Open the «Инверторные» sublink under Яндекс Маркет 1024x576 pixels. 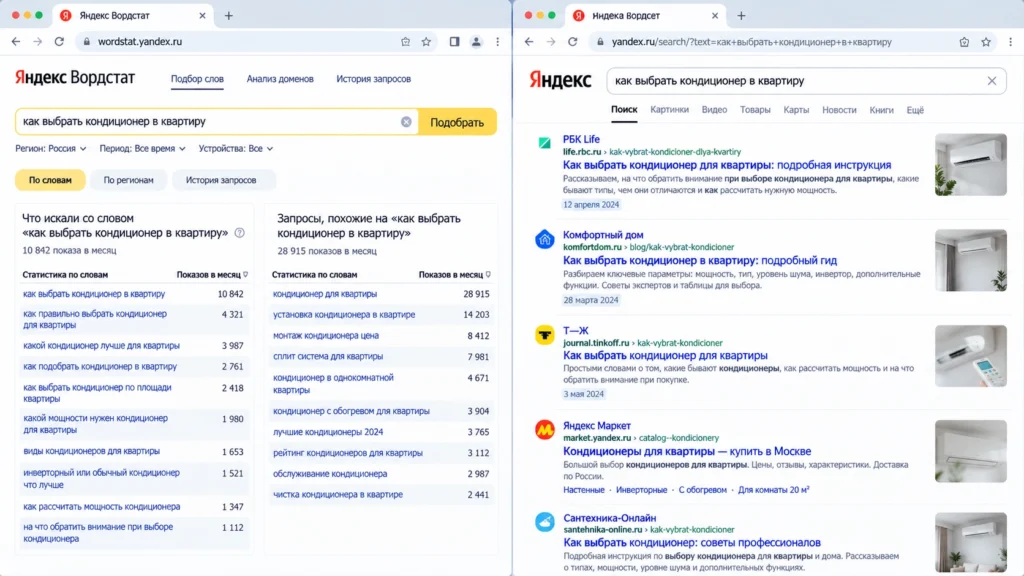(641, 490)
